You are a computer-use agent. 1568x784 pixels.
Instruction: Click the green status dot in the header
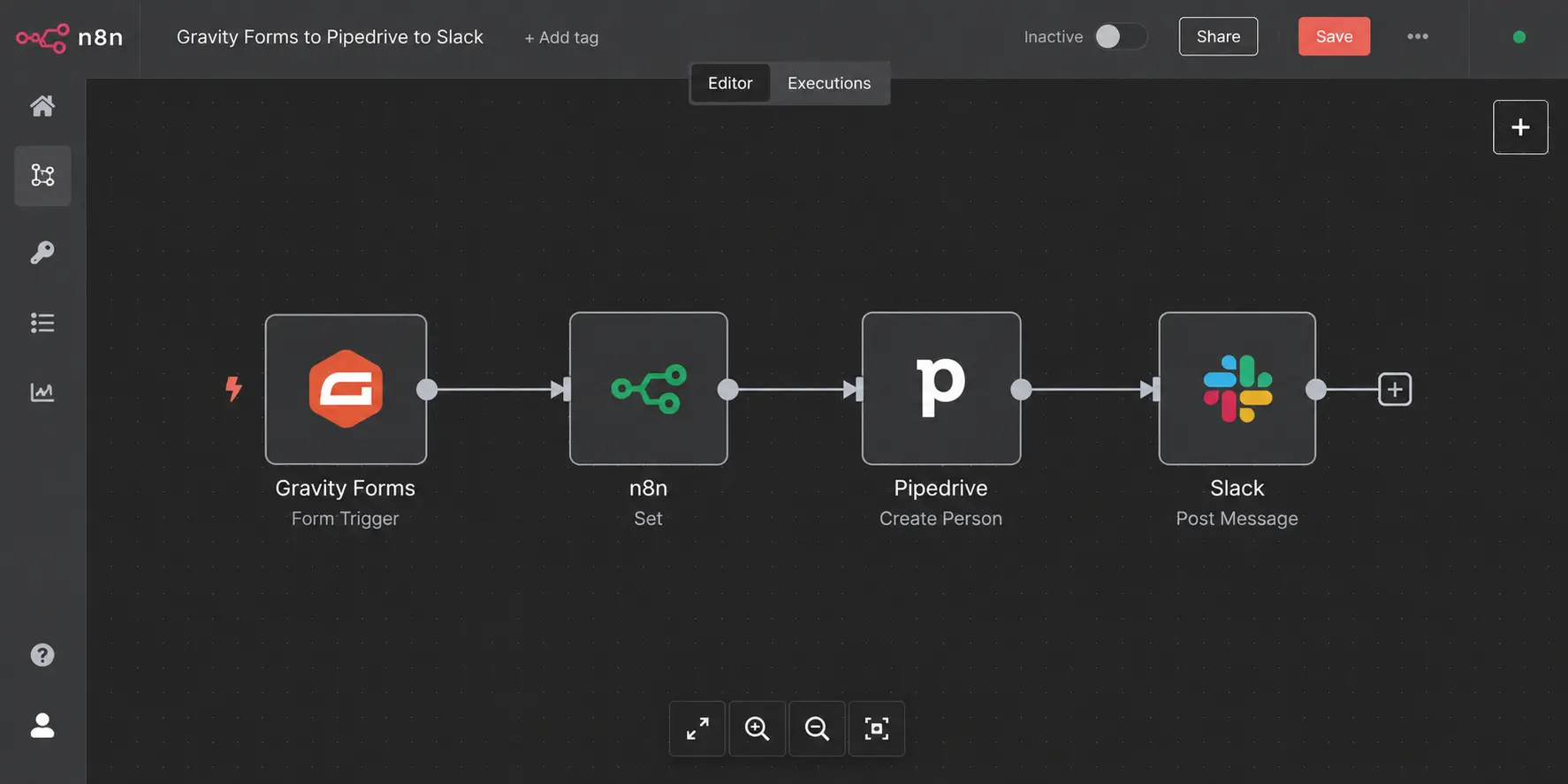[x=1519, y=36]
